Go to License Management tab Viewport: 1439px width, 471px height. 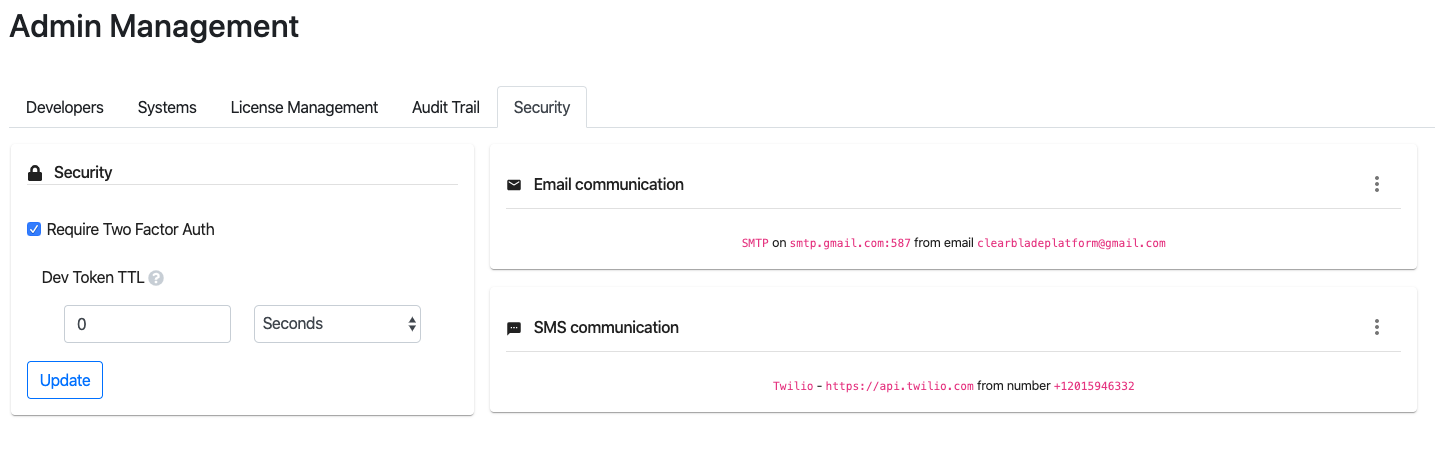[x=304, y=107]
